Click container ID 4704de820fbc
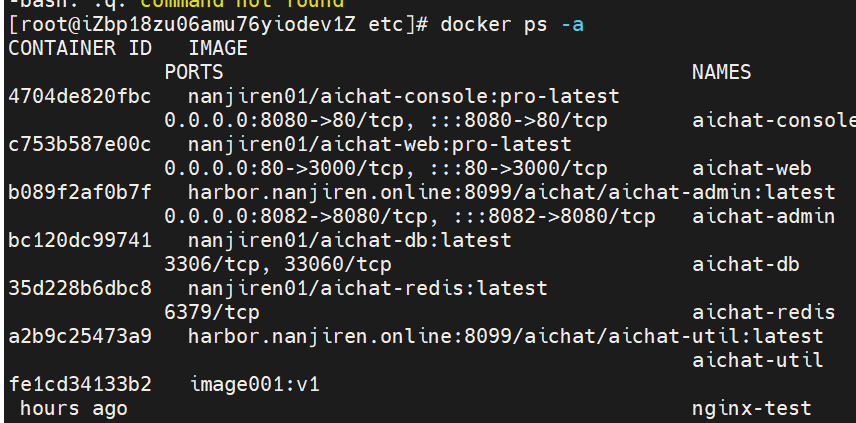 point(80,97)
